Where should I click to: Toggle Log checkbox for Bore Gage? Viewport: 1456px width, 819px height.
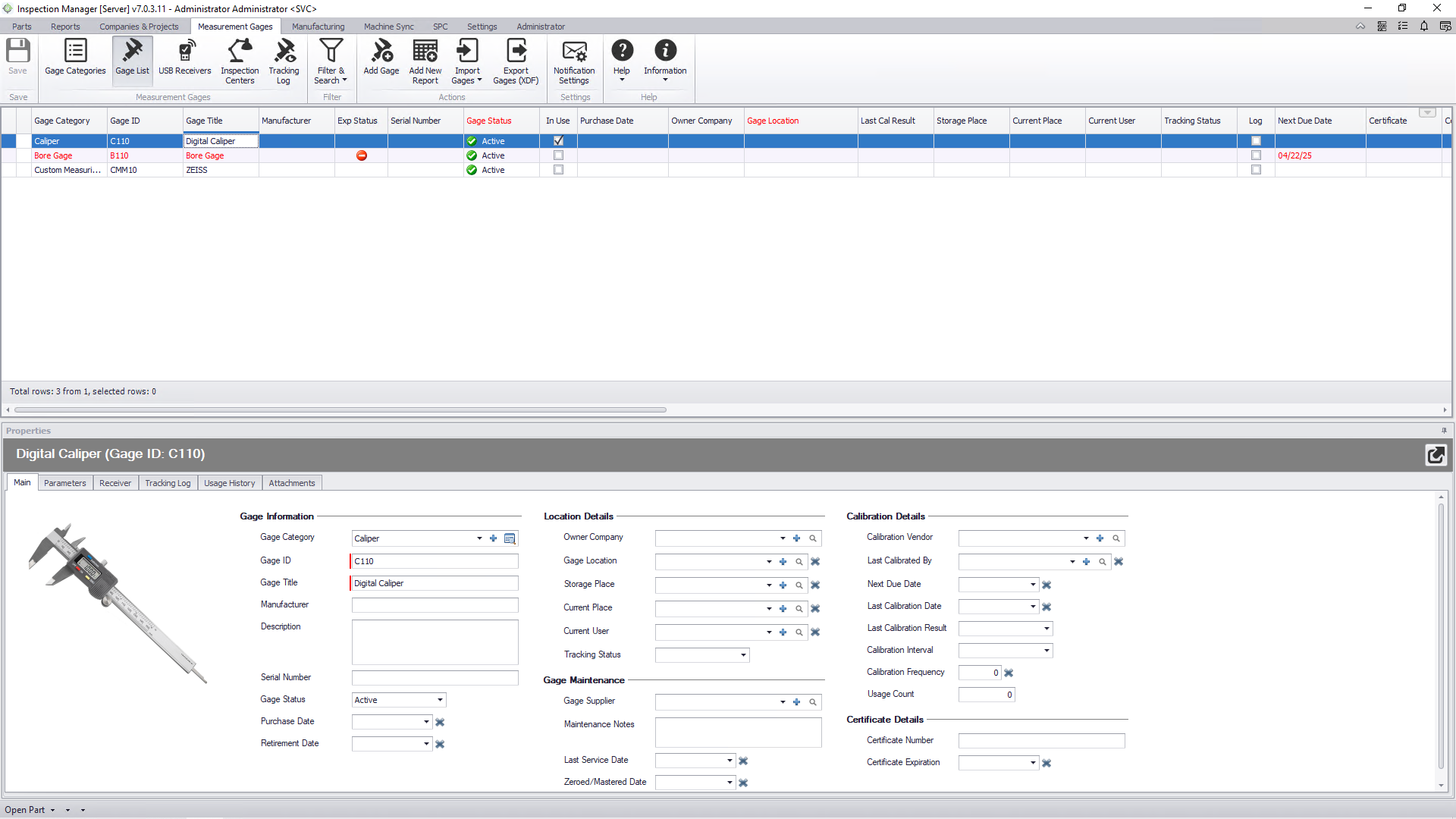(1256, 155)
